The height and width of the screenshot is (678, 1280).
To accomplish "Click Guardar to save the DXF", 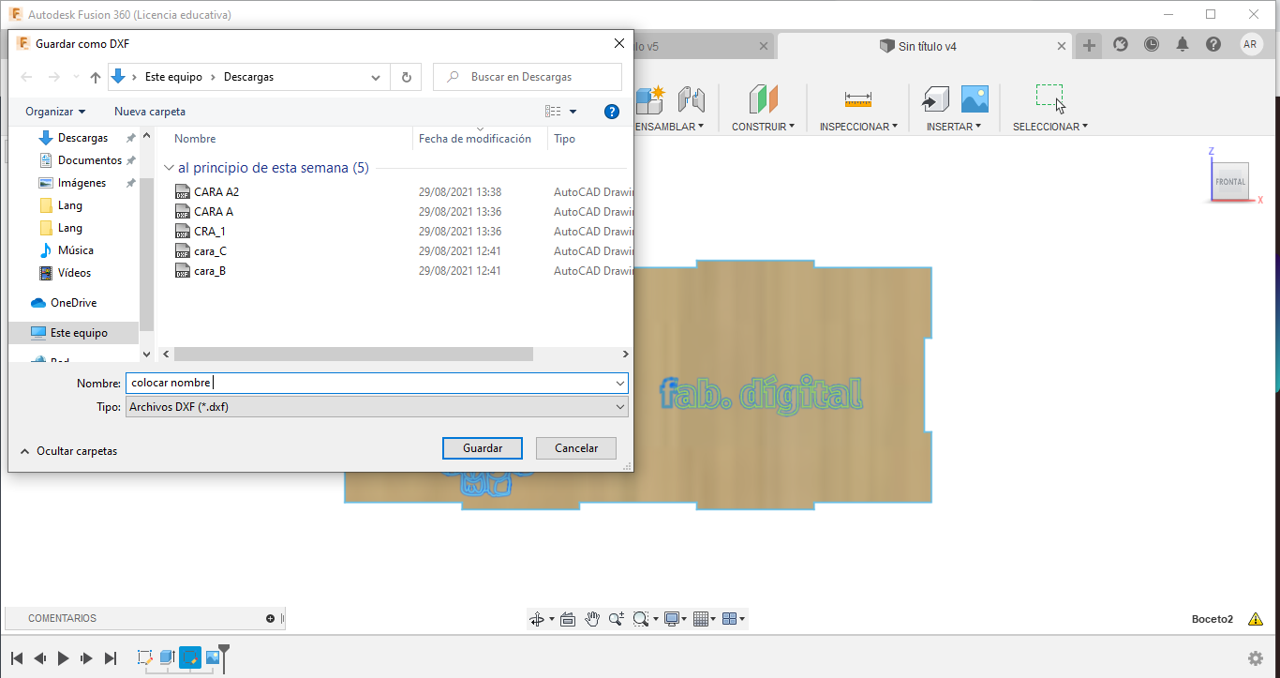I will (482, 448).
